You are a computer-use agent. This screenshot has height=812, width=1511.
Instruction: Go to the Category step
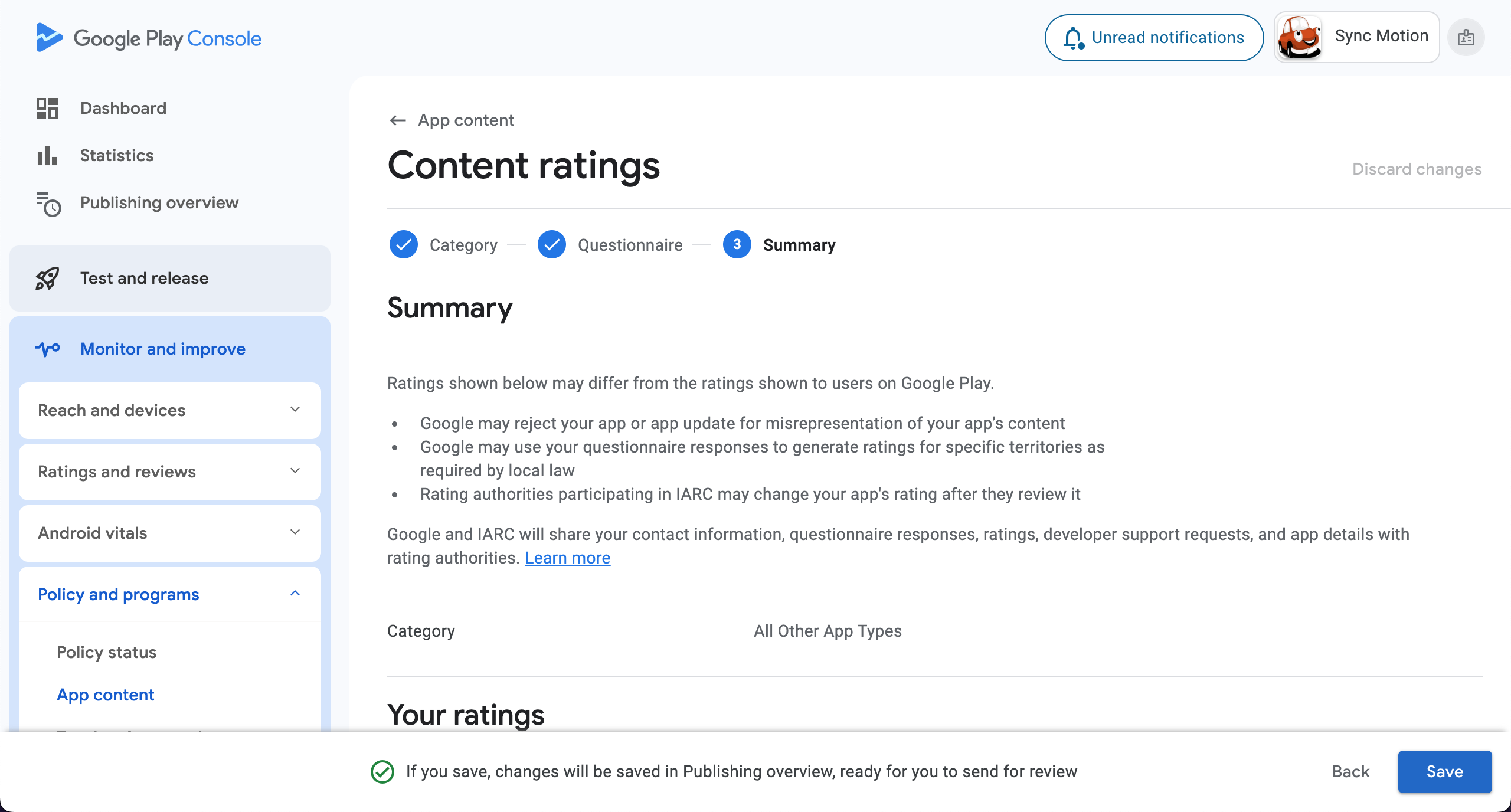coord(443,244)
